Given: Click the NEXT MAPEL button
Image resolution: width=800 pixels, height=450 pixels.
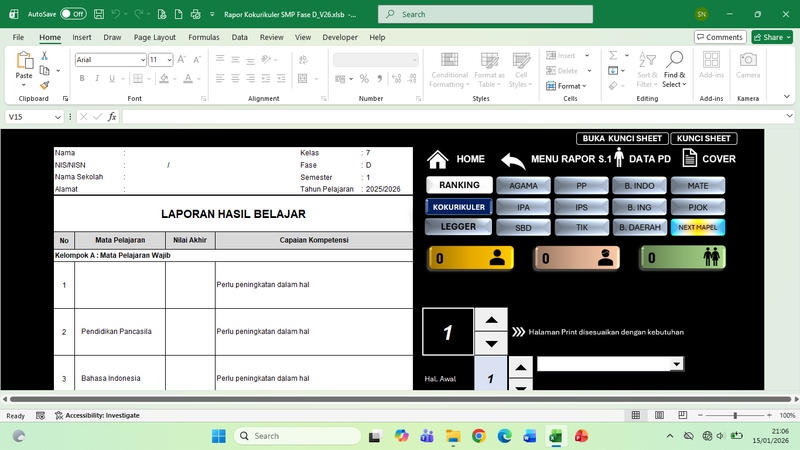Looking at the screenshot, I should [698, 227].
